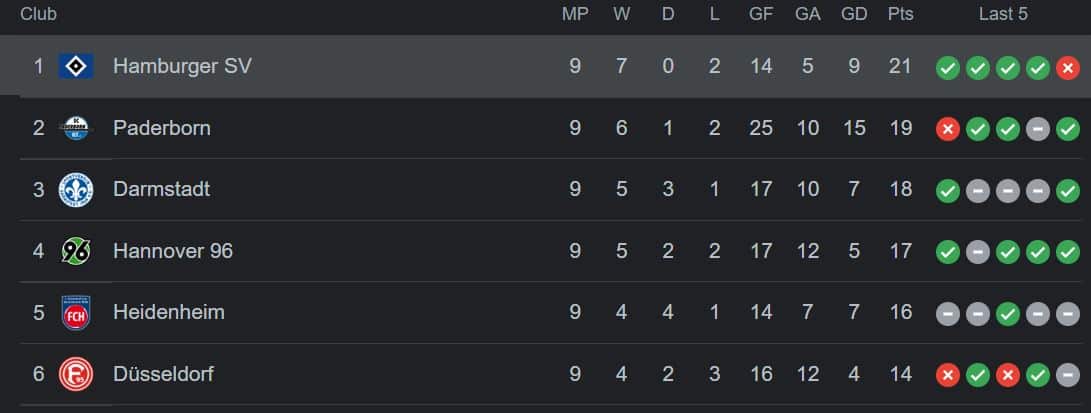1091x413 pixels.
Task: Click the Hannover 96 logo
Action: [76, 251]
